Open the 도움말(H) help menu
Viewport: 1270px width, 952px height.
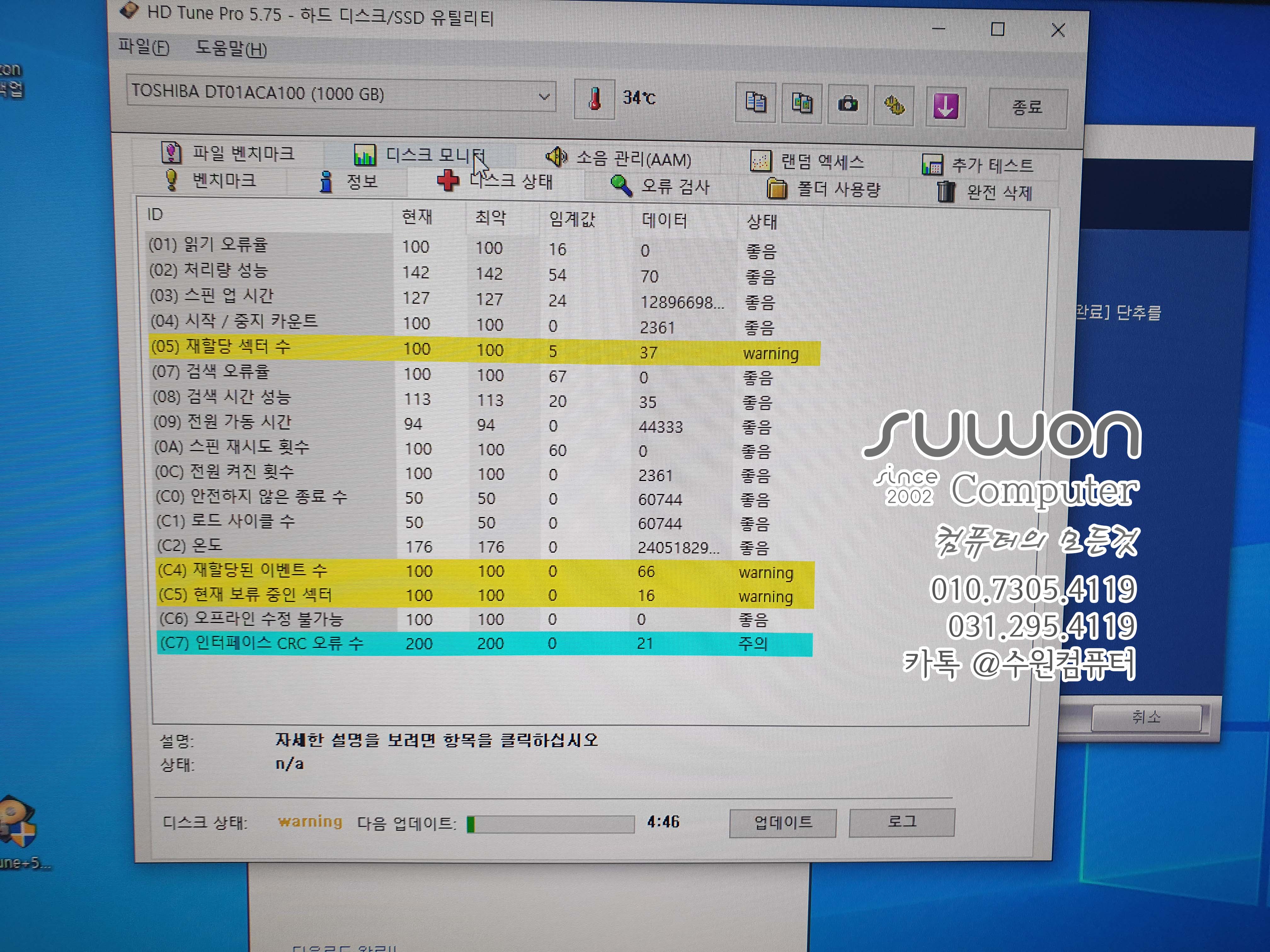pyautogui.click(x=231, y=48)
